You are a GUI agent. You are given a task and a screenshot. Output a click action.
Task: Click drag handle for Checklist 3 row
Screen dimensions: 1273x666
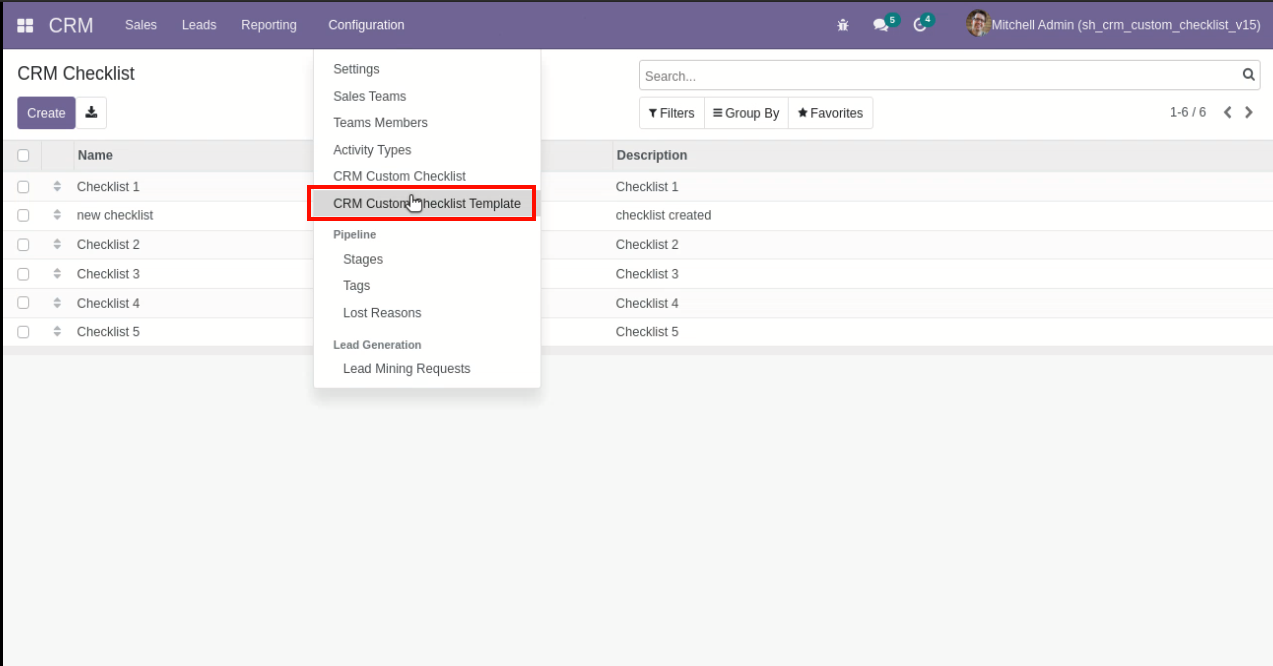coord(57,274)
